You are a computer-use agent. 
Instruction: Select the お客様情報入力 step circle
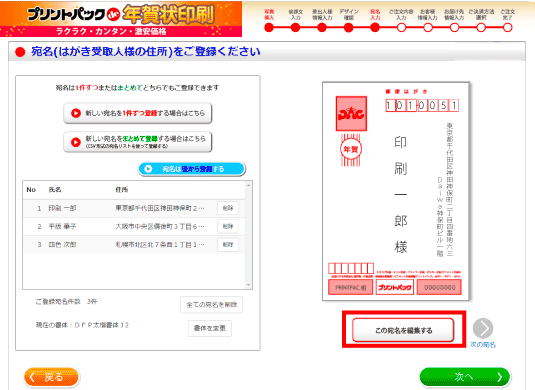pos(428,28)
